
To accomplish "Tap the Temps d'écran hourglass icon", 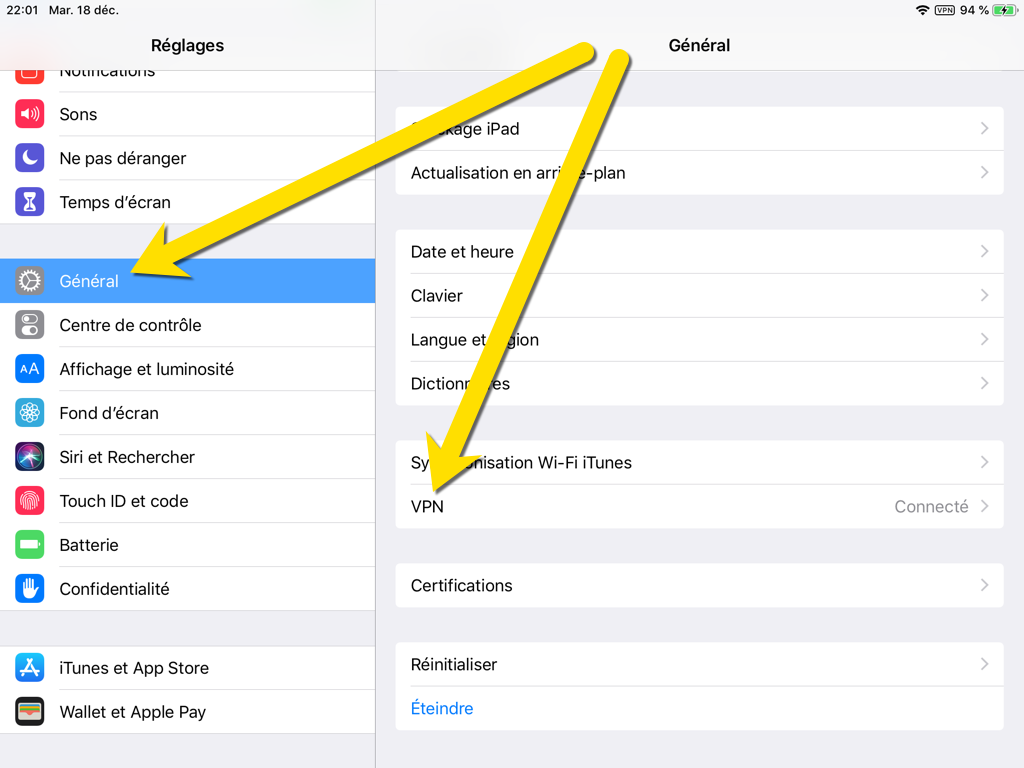I will (x=30, y=202).
